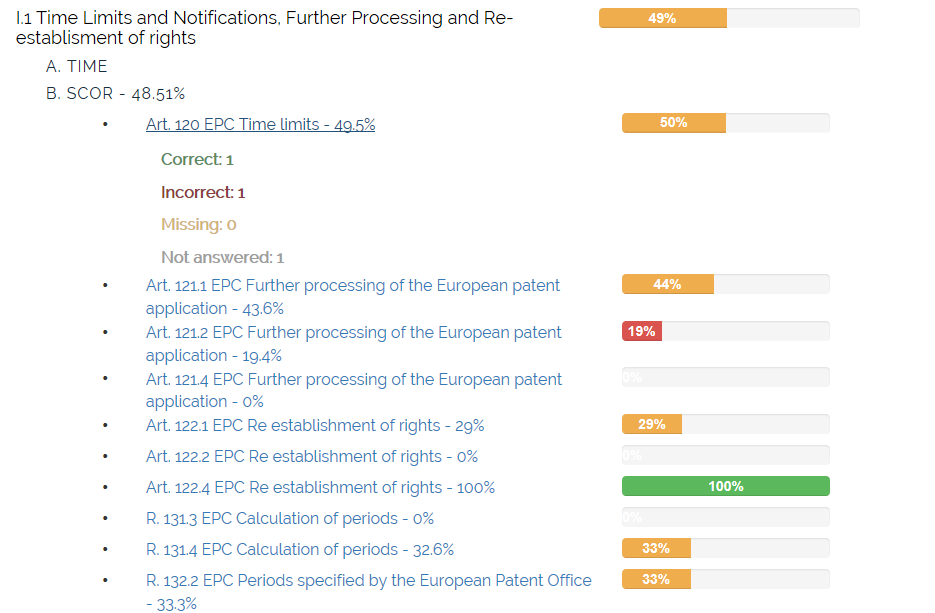This screenshot has height=613, width=935.
Task: Open R. 131.4 EPC Calculation of periods
Action: pos(299,550)
